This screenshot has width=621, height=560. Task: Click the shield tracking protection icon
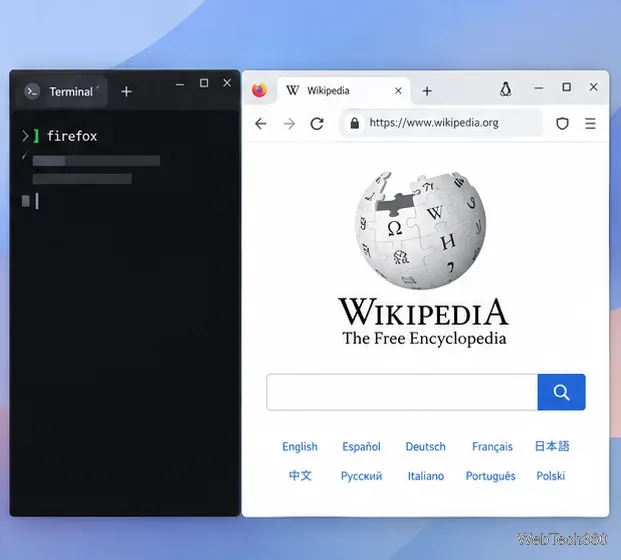[x=562, y=124]
